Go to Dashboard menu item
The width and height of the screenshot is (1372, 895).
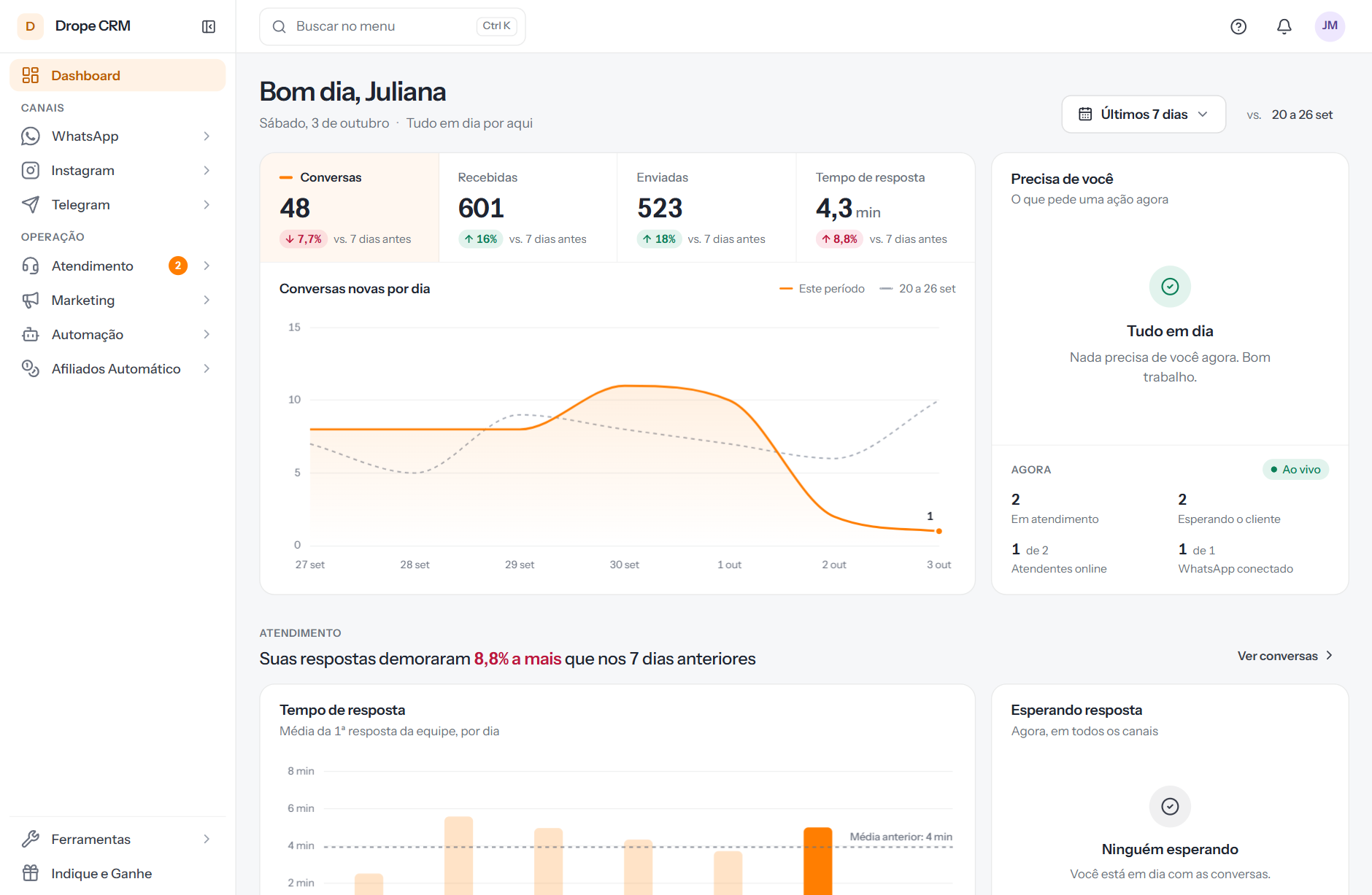117,75
